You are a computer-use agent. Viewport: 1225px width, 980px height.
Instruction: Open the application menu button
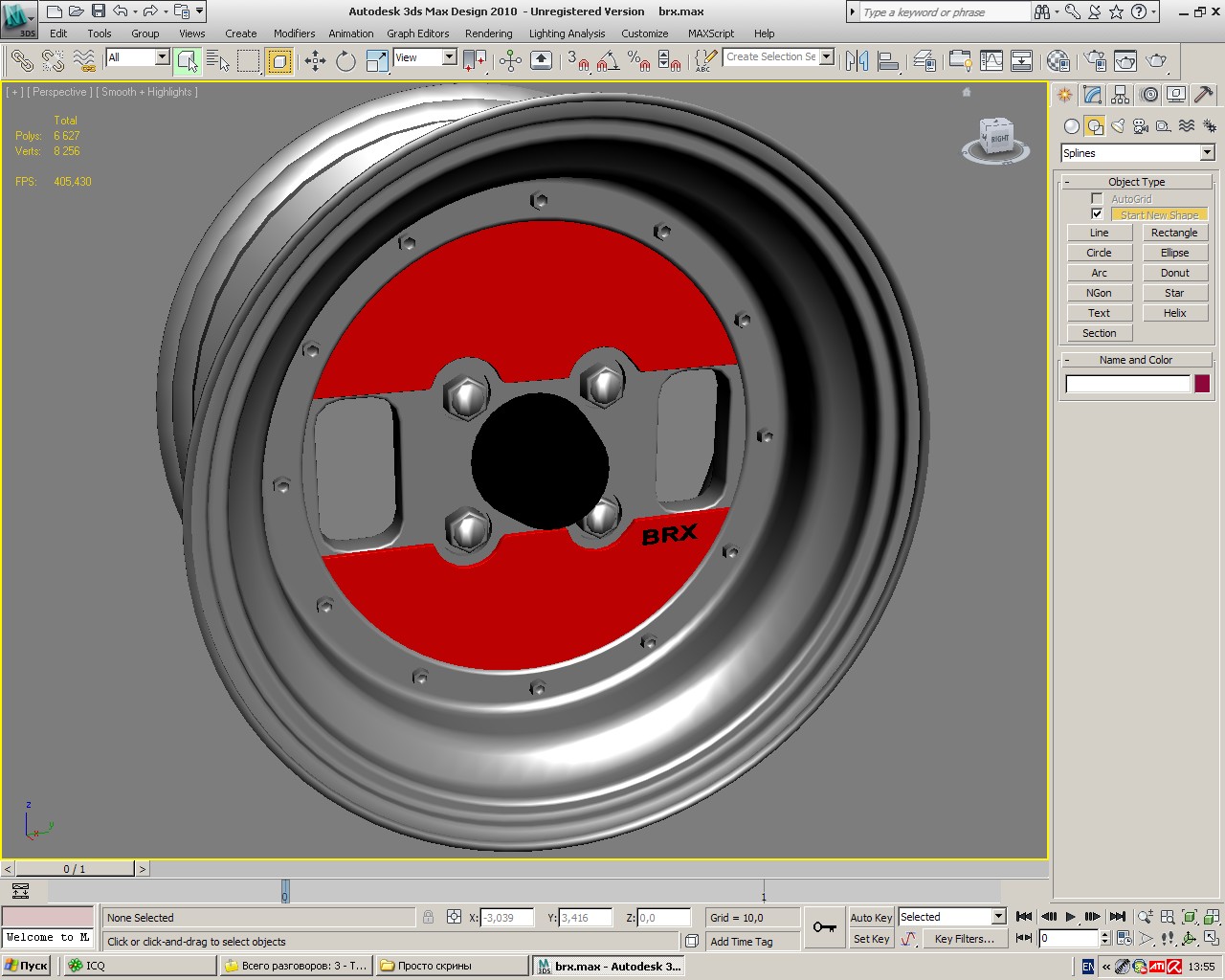click(x=19, y=18)
